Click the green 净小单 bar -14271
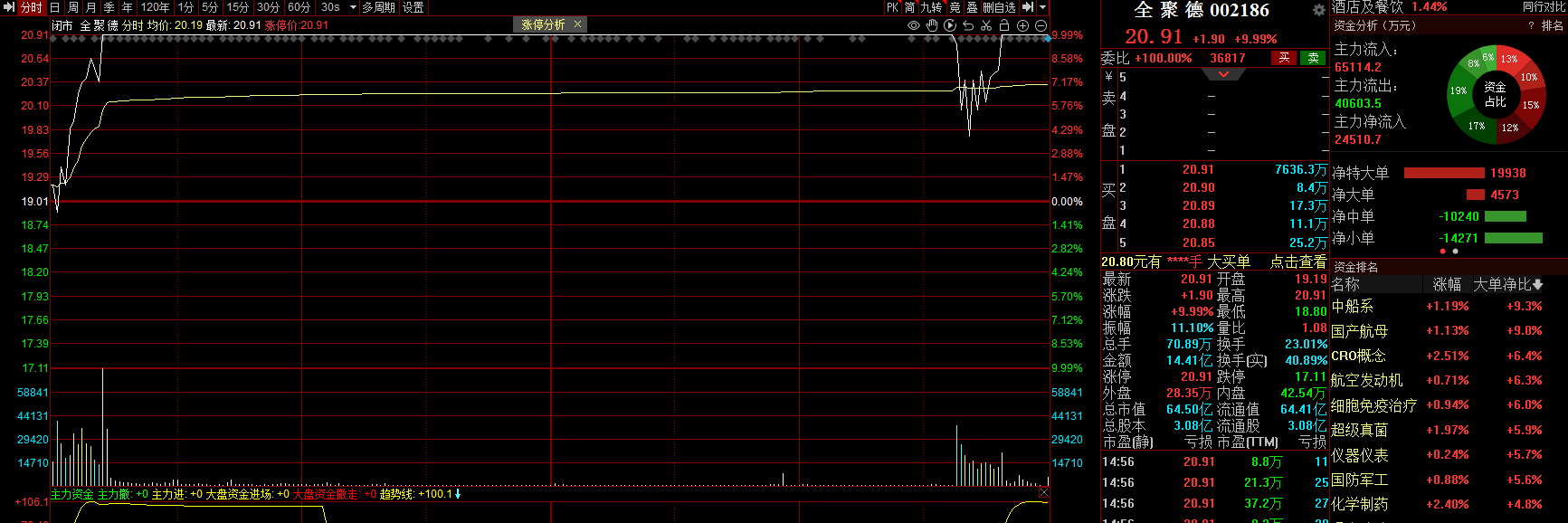This screenshot has width=1568, height=523. 1514,238
